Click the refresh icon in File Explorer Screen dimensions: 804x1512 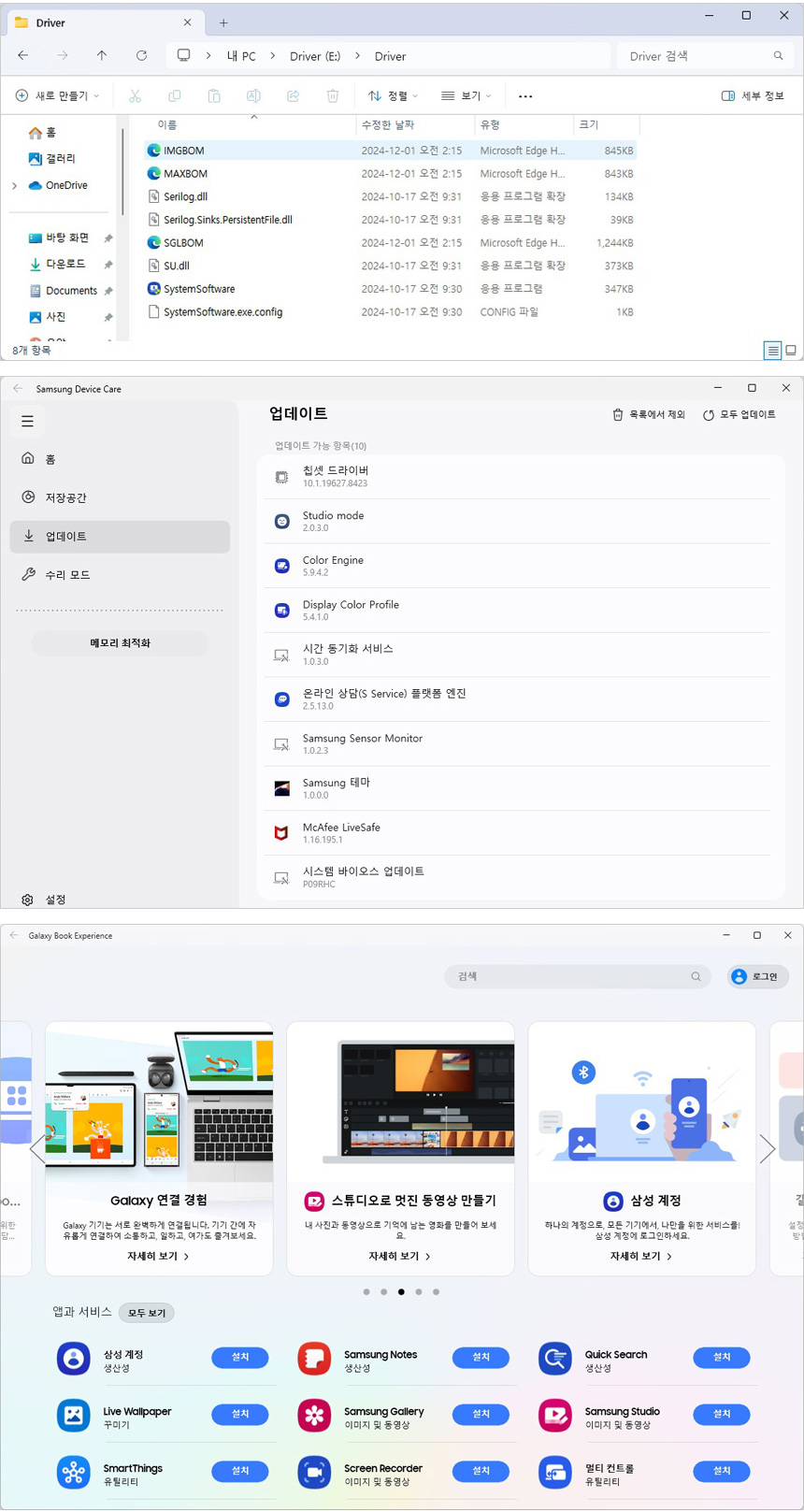tap(141, 56)
